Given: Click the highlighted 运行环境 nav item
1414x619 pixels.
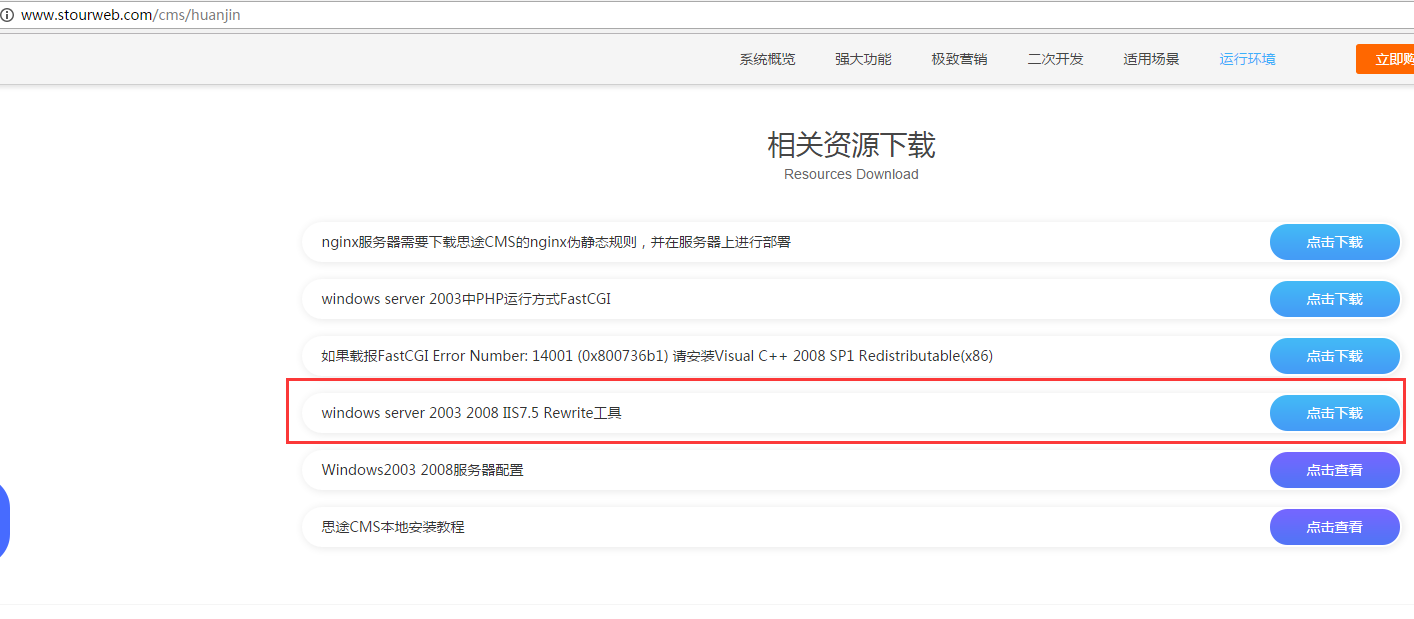Looking at the screenshot, I should point(1247,59).
